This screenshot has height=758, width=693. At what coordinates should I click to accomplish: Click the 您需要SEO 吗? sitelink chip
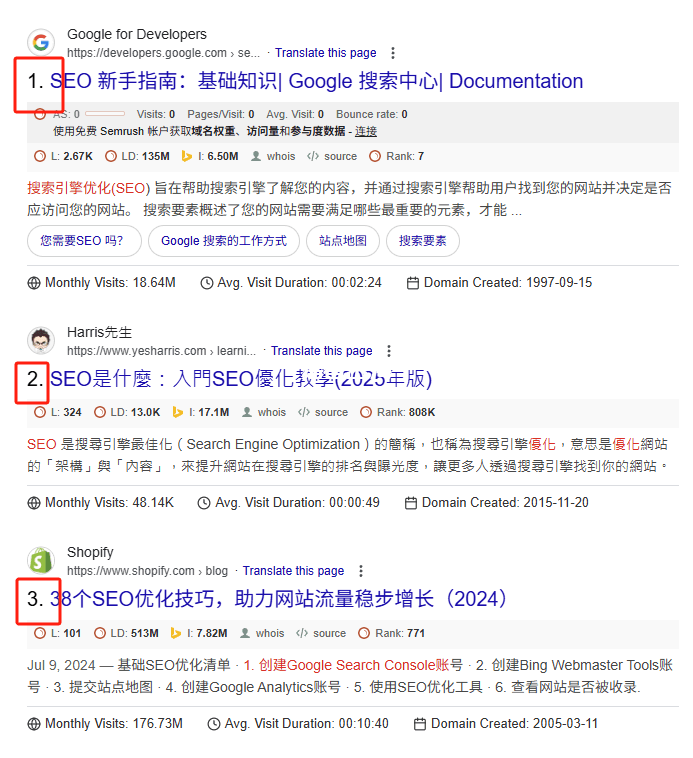(x=84, y=241)
